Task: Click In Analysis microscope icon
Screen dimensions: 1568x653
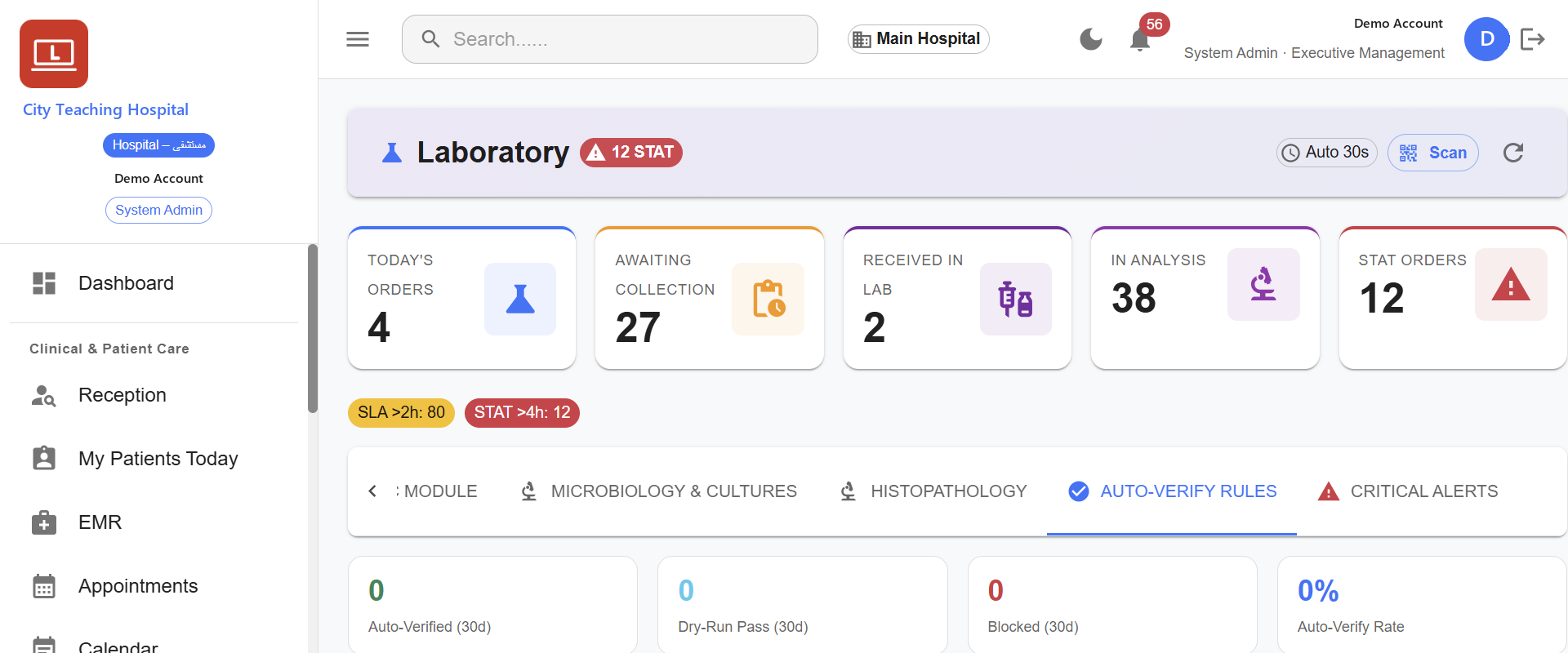Action: (x=1263, y=284)
